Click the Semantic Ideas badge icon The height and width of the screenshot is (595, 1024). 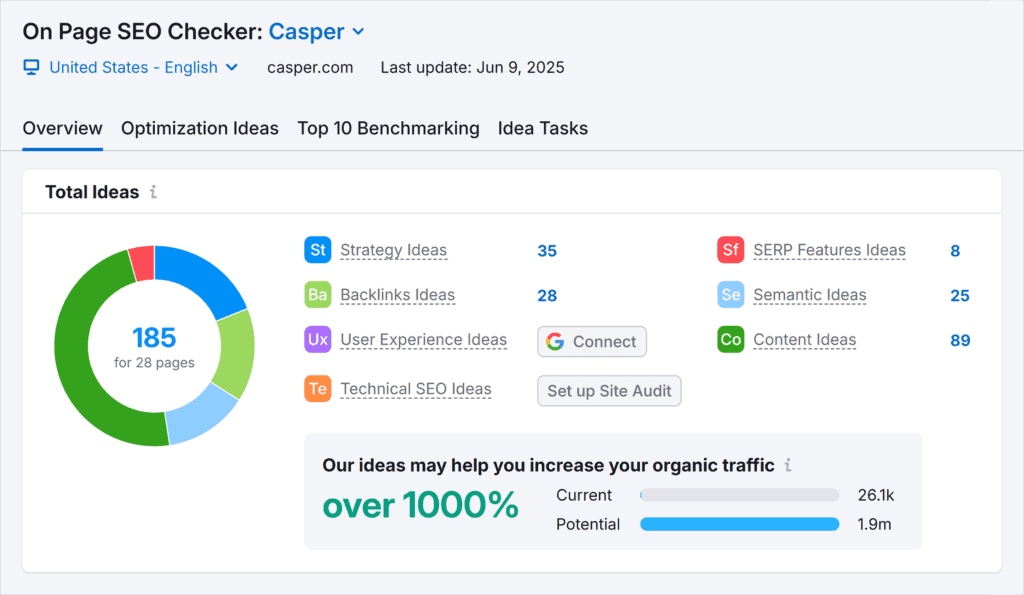[x=730, y=295]
